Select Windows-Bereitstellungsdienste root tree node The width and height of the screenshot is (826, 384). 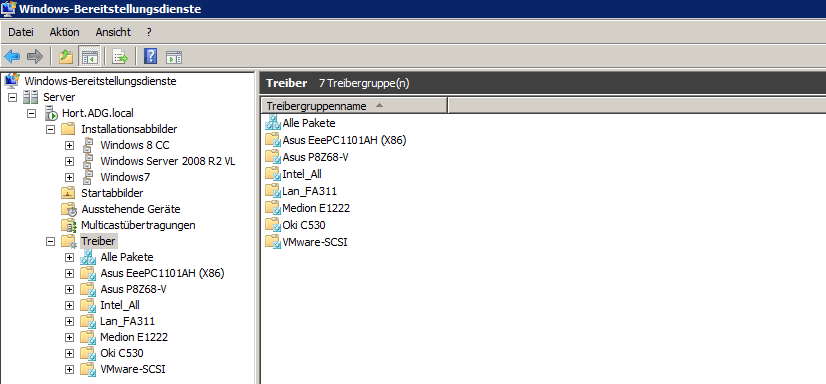[100, 81]
